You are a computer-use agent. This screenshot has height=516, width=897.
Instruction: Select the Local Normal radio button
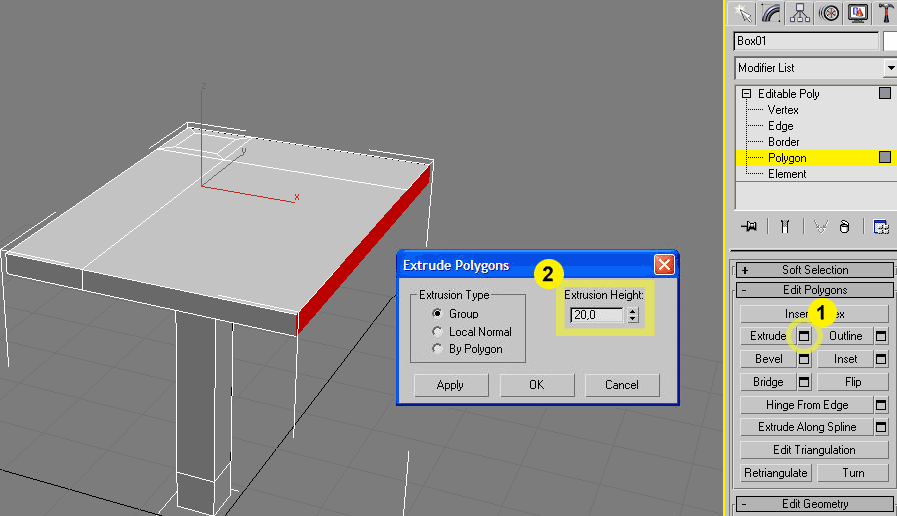(437, 332)
